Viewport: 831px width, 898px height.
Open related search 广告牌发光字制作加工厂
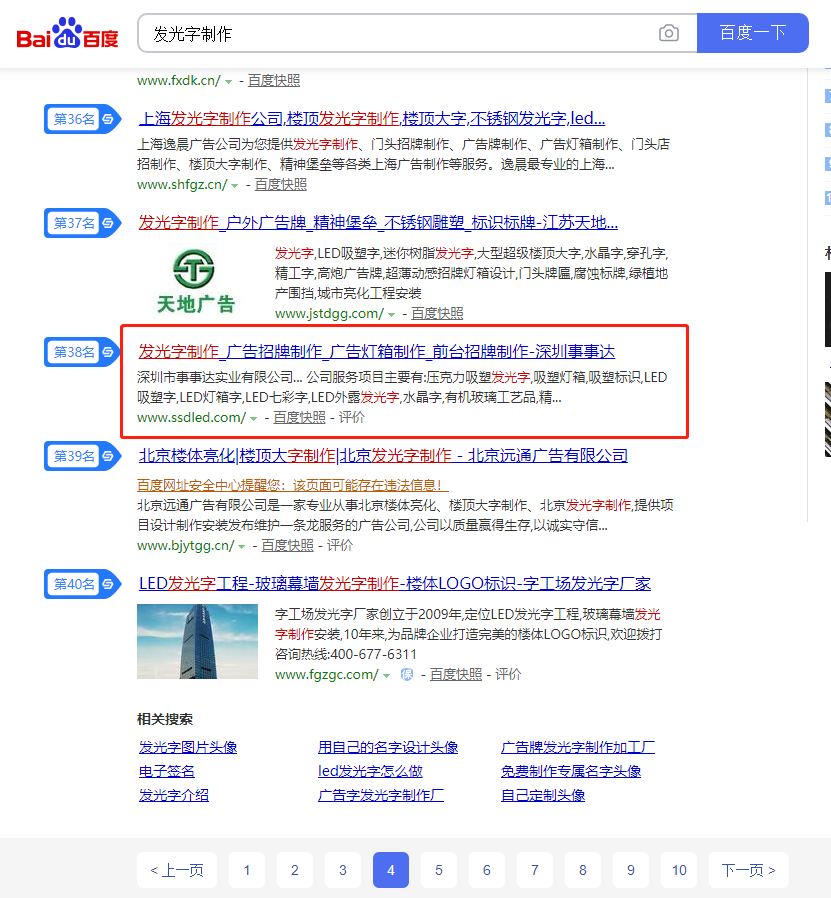tap(578, 747)
